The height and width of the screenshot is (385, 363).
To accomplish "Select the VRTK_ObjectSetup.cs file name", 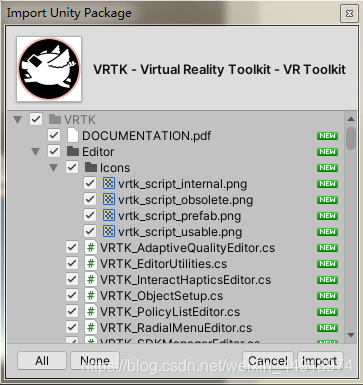I will [162, 296].
